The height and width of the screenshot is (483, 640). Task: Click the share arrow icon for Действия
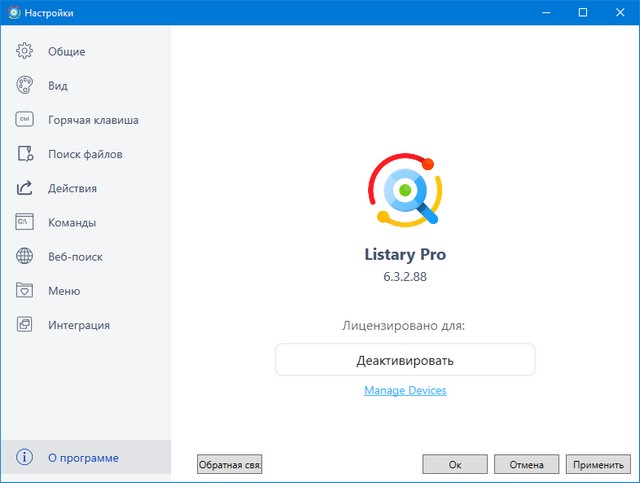[25, 188]
